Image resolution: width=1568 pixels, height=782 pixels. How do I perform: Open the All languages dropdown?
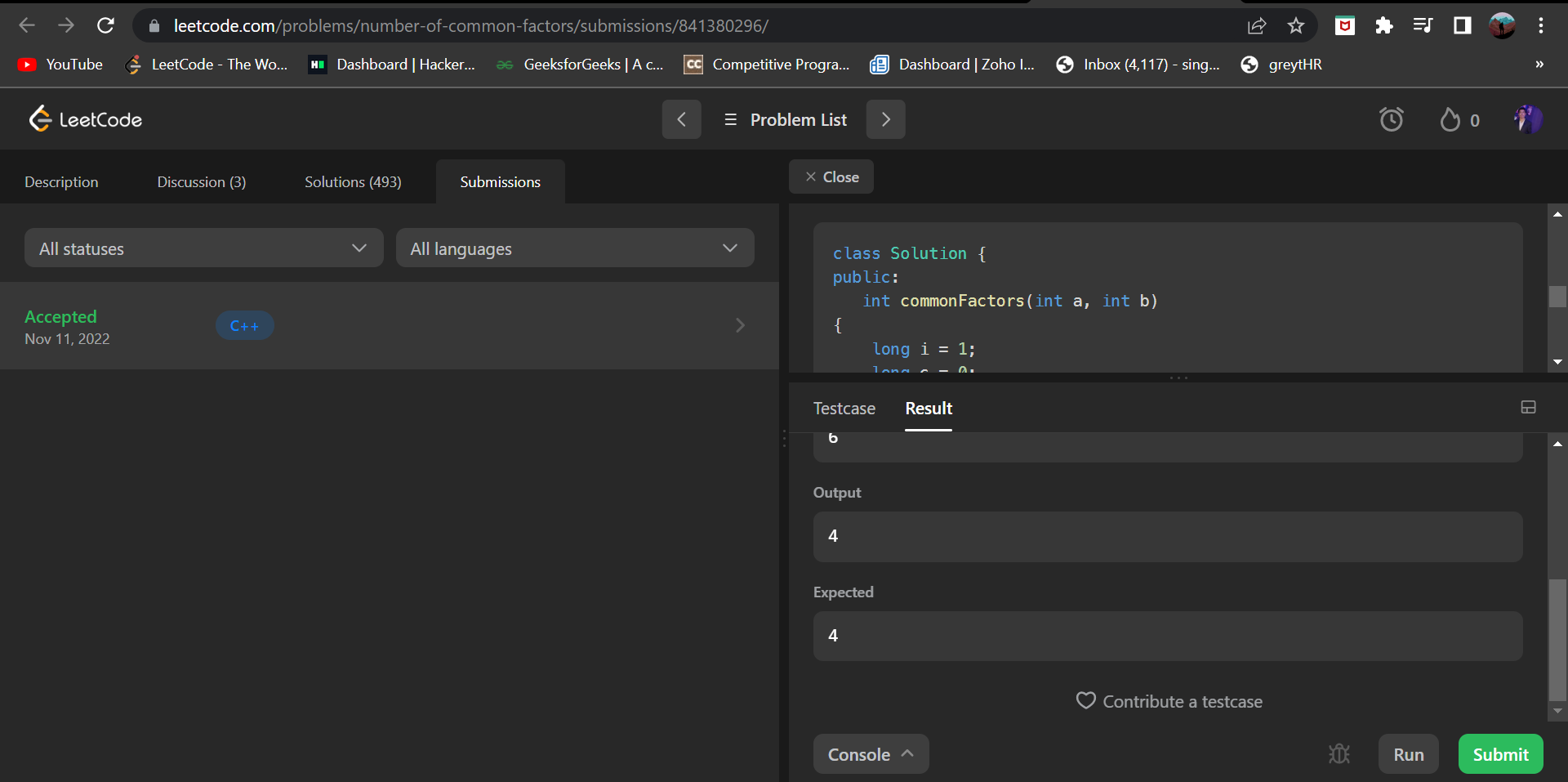pos(575,248)
